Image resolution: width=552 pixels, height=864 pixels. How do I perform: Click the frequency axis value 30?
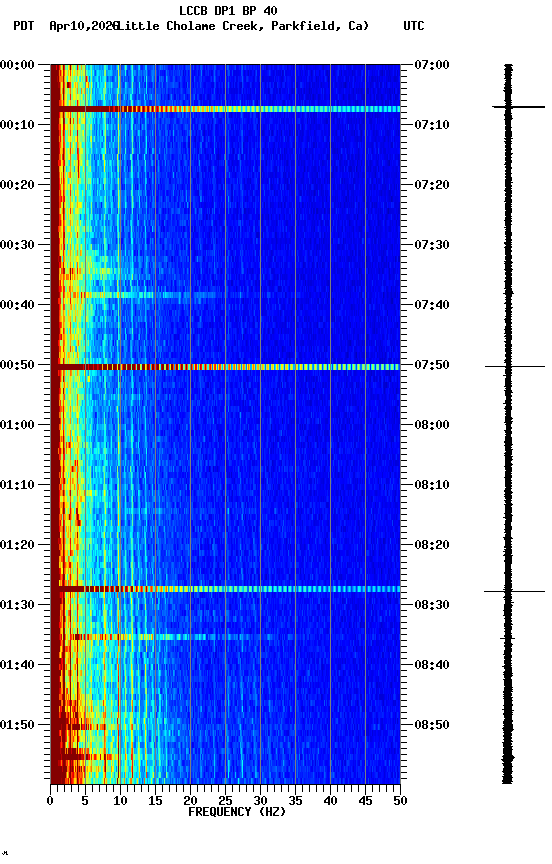click(x=260, y=801)
